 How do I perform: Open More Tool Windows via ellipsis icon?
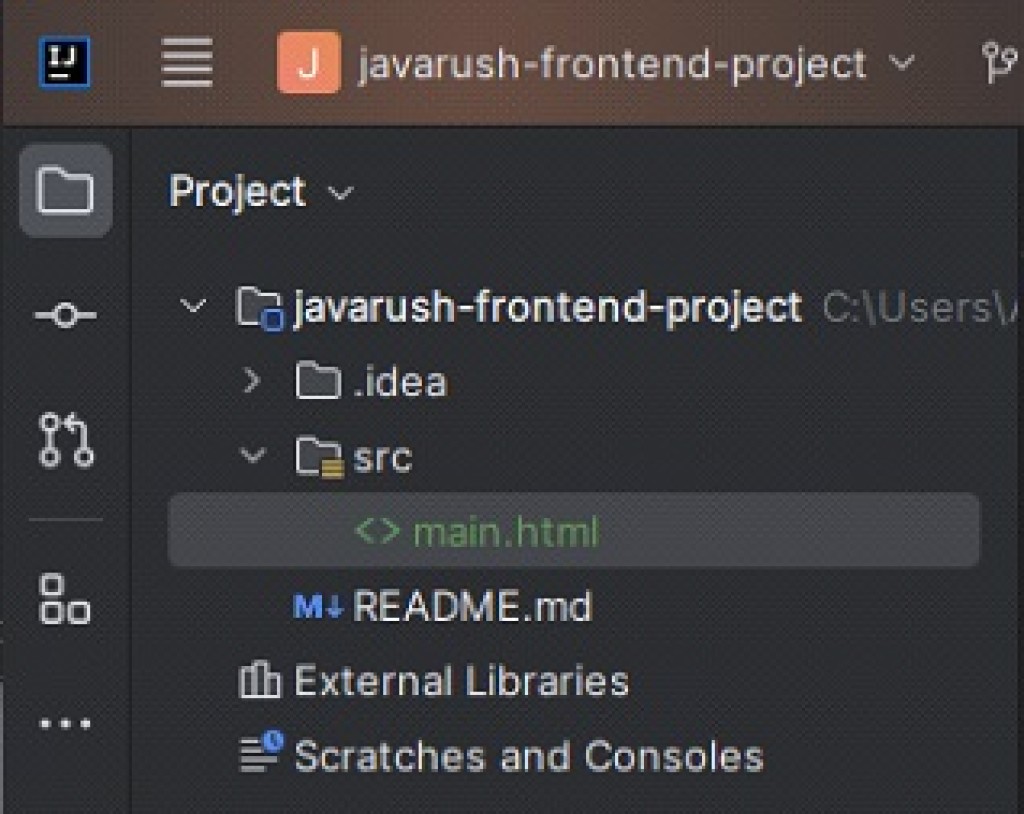pos(64,722)
